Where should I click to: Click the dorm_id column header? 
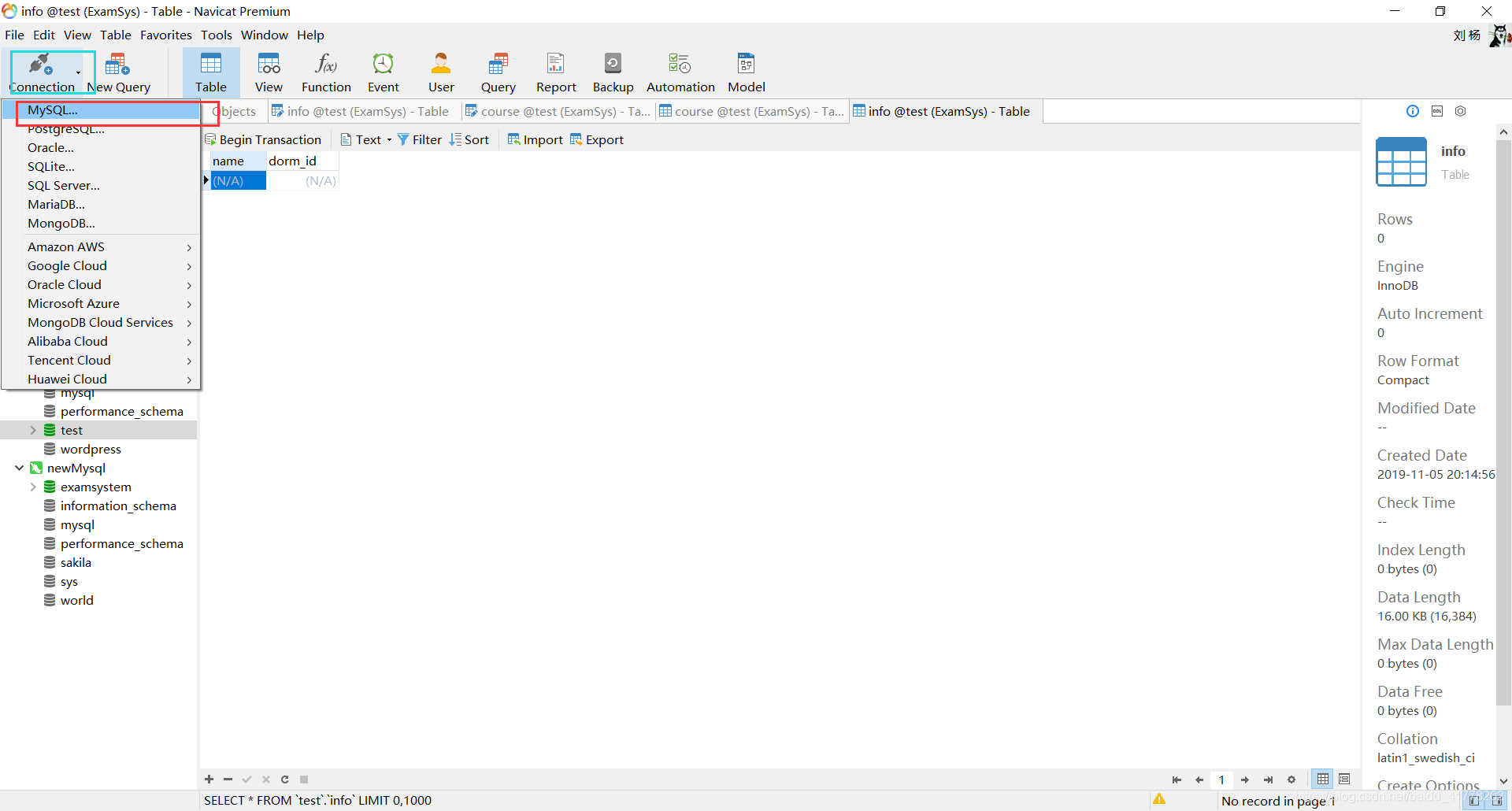click(x=302, y=161)
